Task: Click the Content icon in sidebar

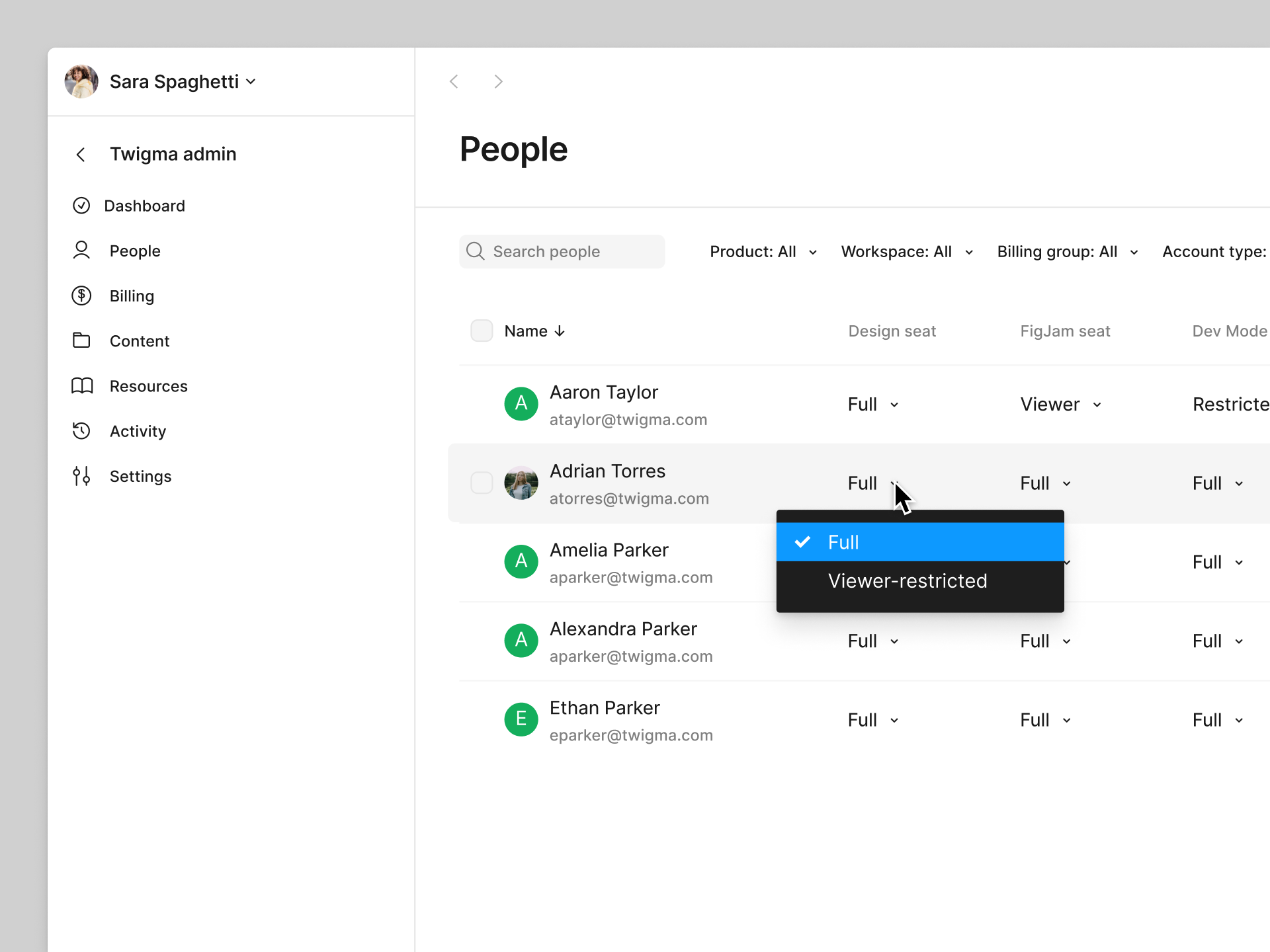Action: pos(82,340)
